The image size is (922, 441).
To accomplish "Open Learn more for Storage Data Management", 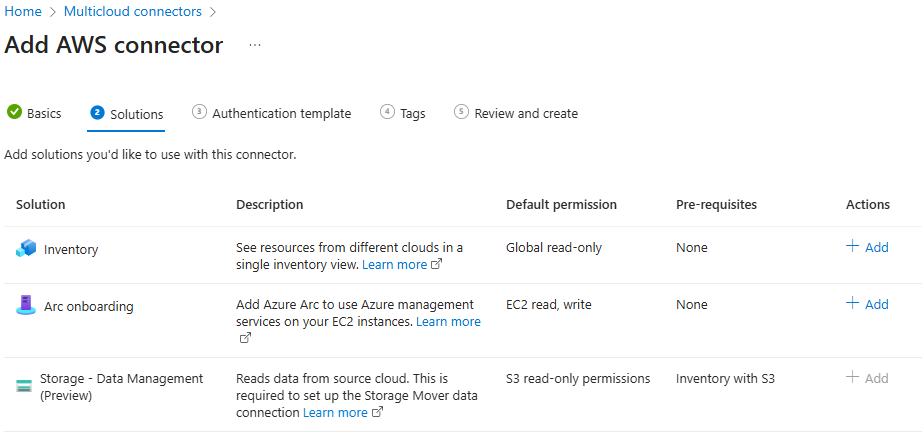I will [x=336, y=413].
